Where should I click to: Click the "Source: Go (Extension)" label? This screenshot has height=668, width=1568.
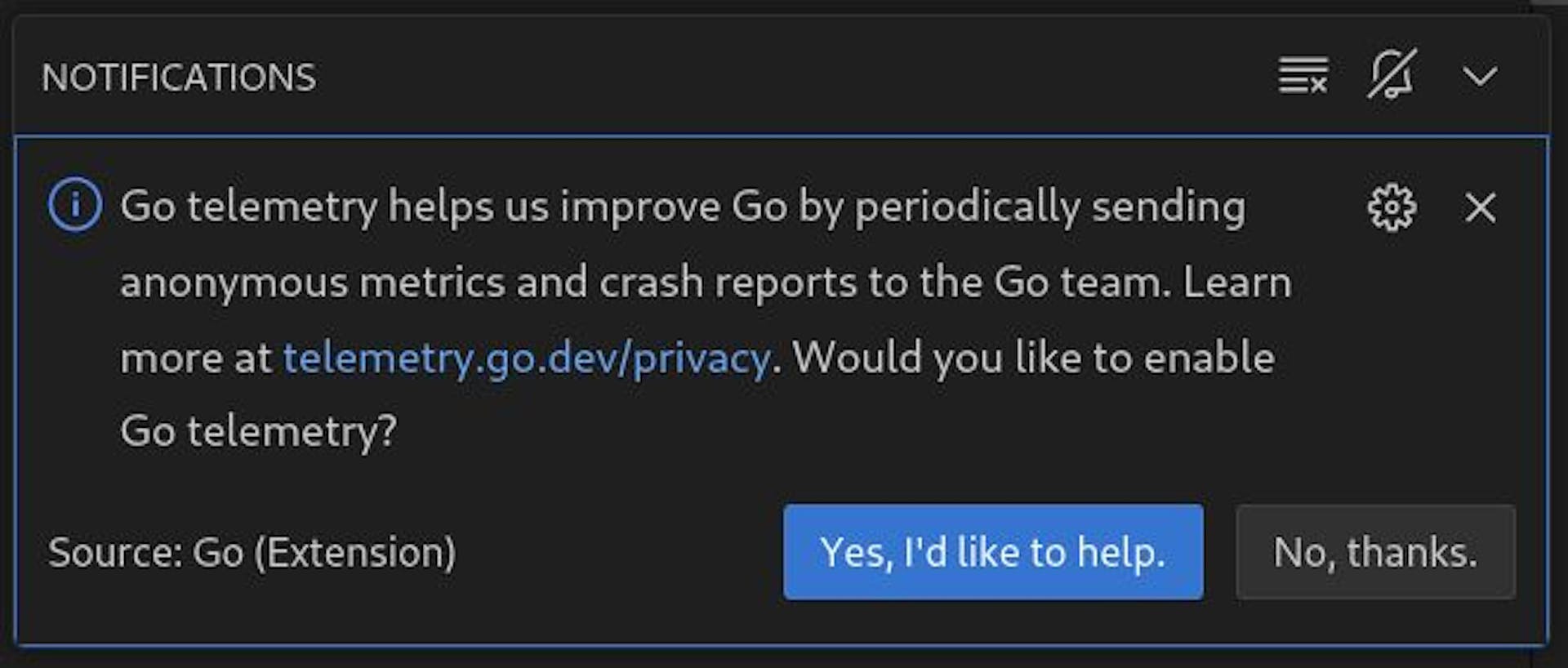click(252, 552)
